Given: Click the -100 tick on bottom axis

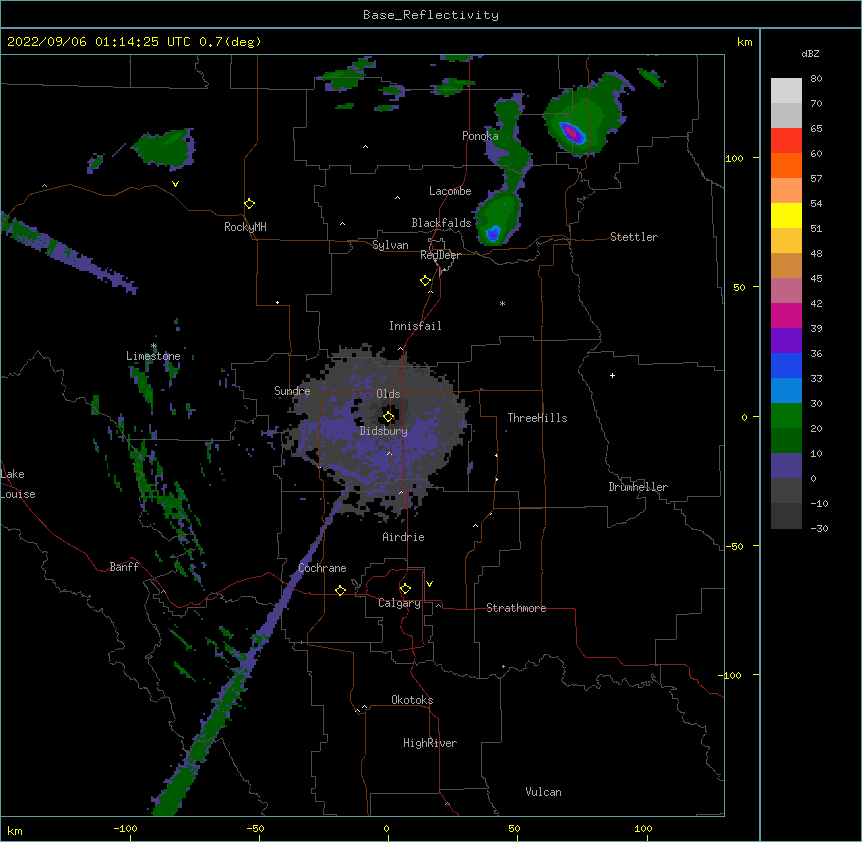Looking at the screenshot, I should [x=125, y=828].
